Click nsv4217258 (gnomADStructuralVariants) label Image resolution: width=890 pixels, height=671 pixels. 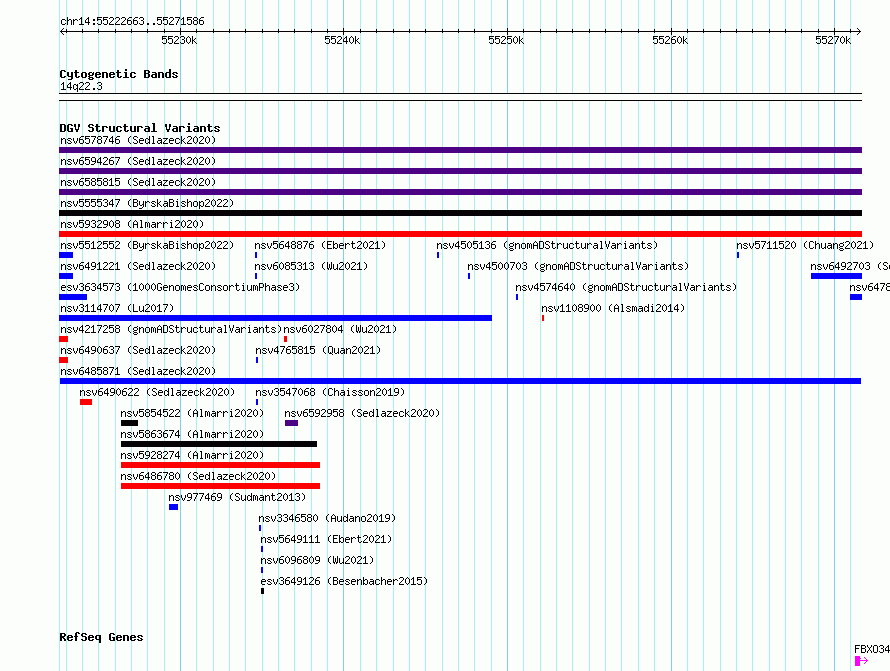(171, 329)
